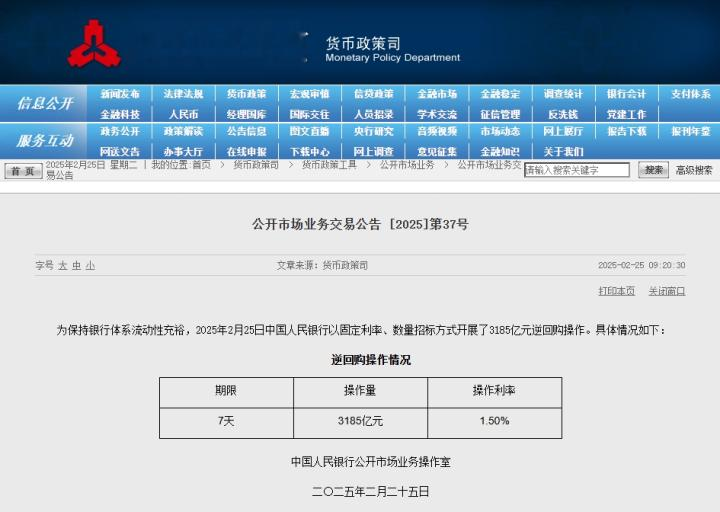The height and width of the screenshot is (512, 720).
Task: Select the 反洗钱 navigation item
Action: (563, 114)
